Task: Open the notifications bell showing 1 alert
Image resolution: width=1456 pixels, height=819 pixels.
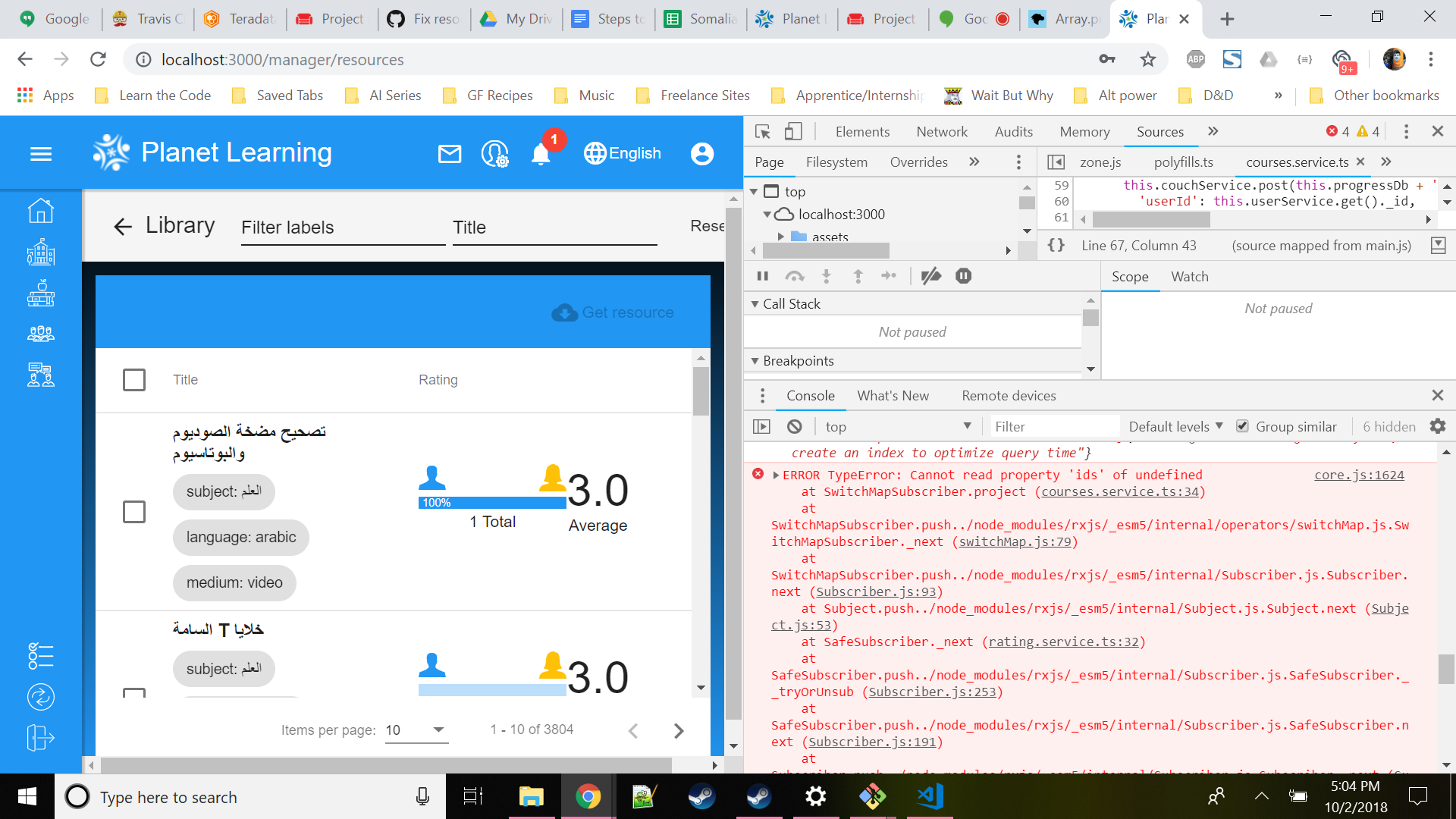Action: tap(541, 153)
